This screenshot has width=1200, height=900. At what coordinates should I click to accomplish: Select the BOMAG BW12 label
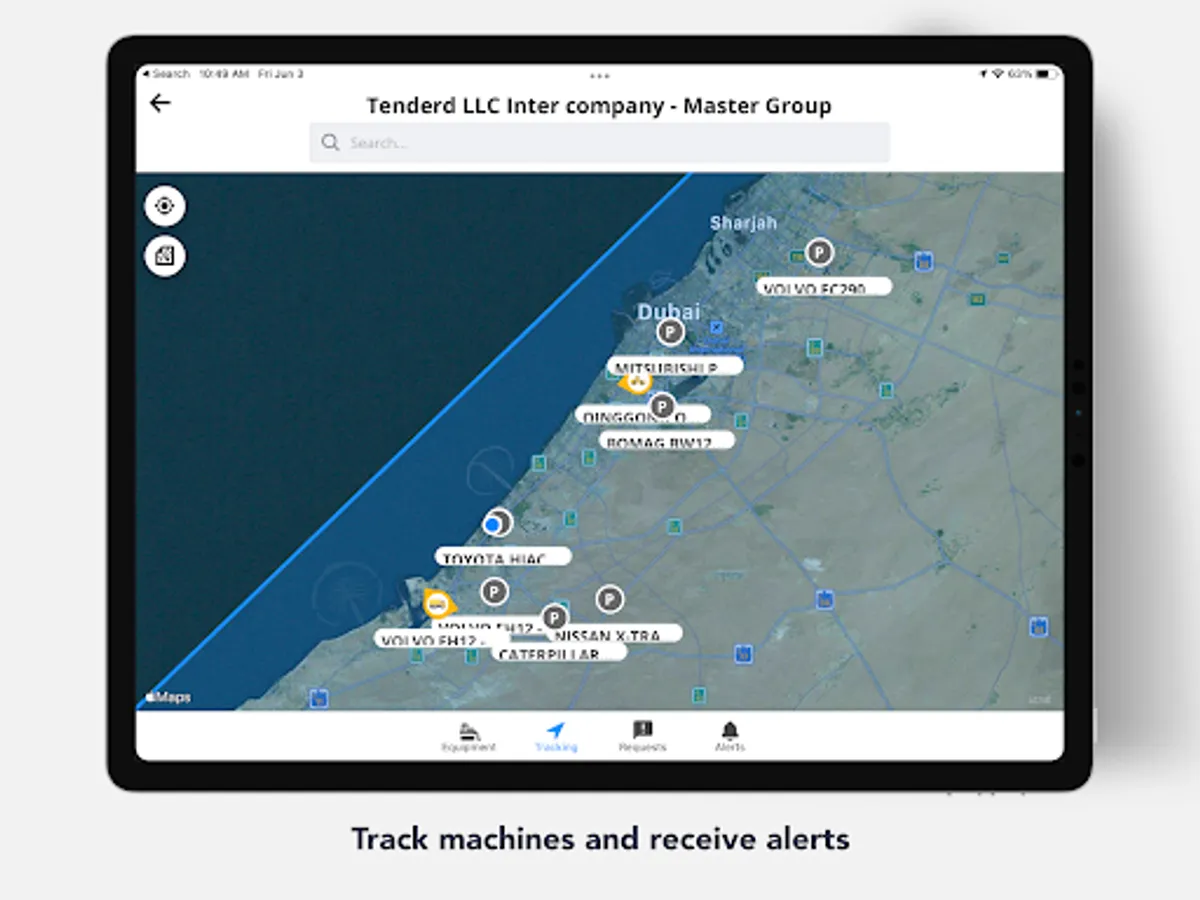click(x=666, y=440)
